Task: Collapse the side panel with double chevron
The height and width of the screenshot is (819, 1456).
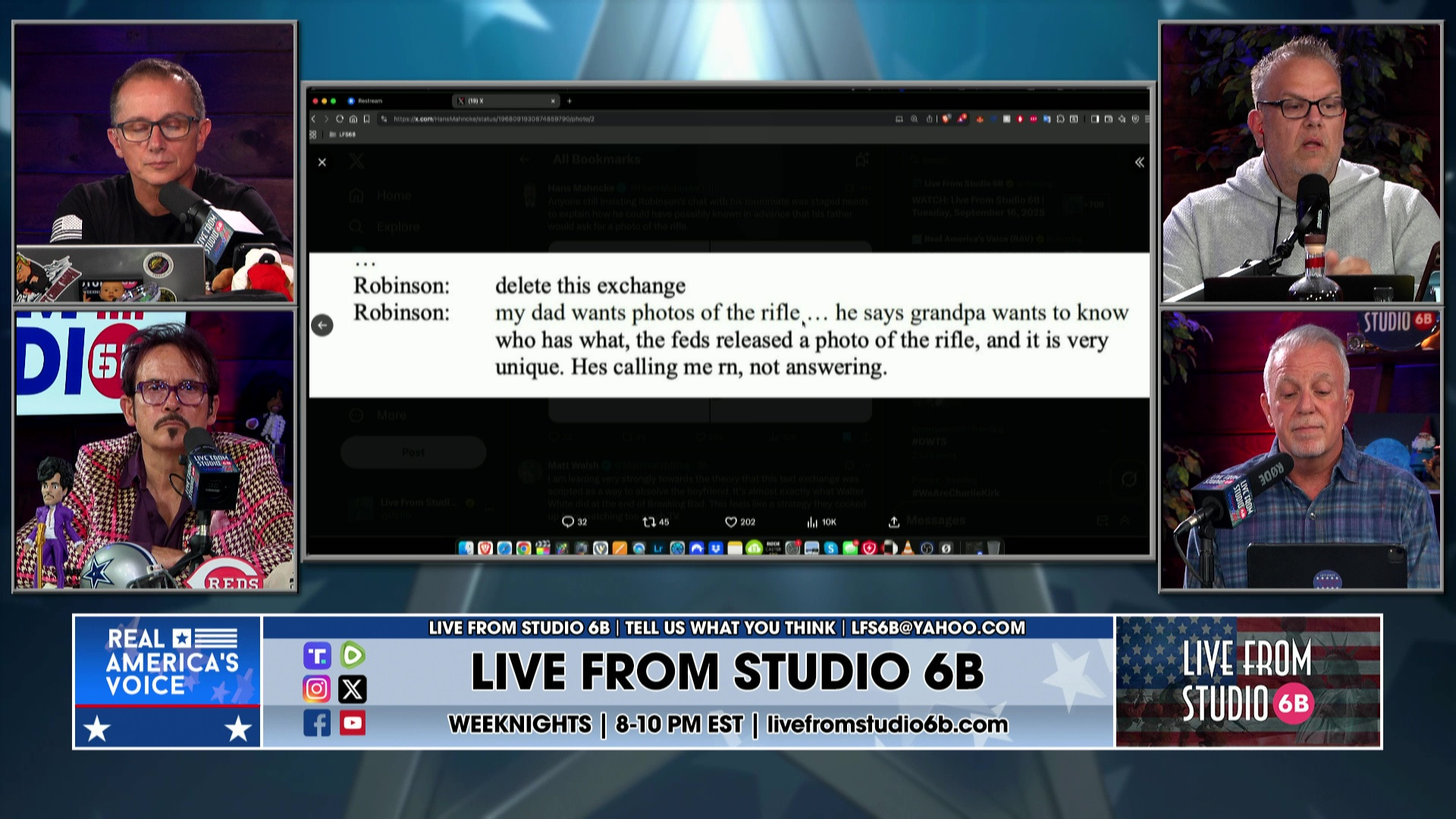Action: [x=1139, y=162]
